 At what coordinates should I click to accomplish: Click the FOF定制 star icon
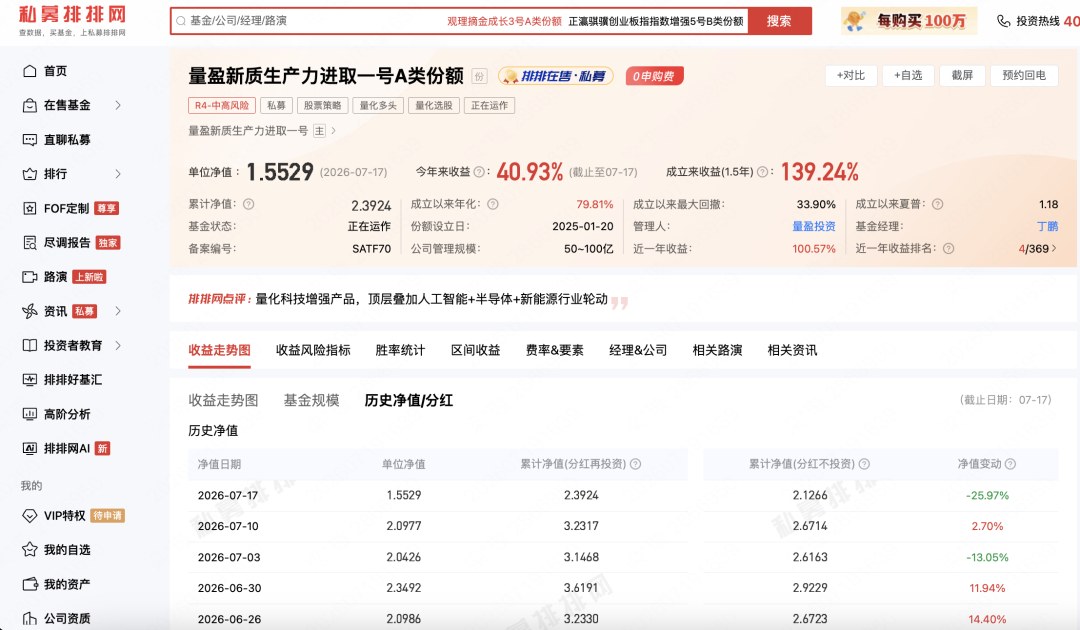point(30,208)
